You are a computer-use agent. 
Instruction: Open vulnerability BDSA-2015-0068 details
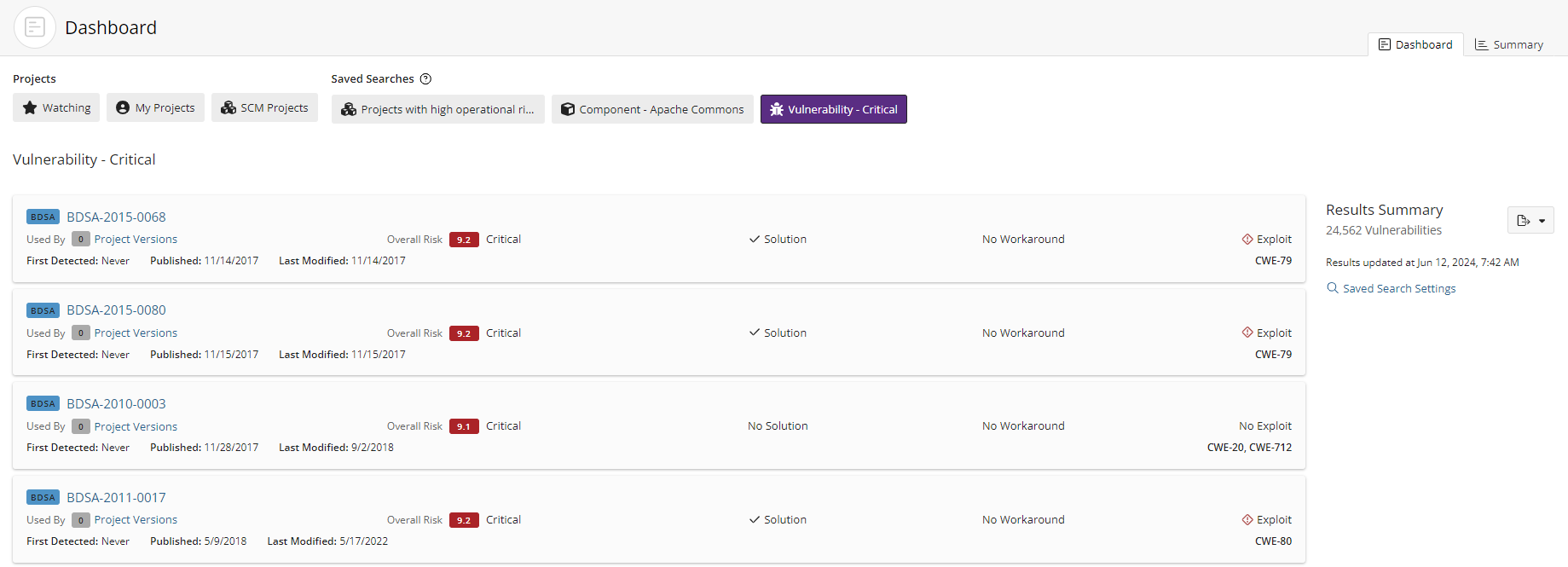pos(116,217)
